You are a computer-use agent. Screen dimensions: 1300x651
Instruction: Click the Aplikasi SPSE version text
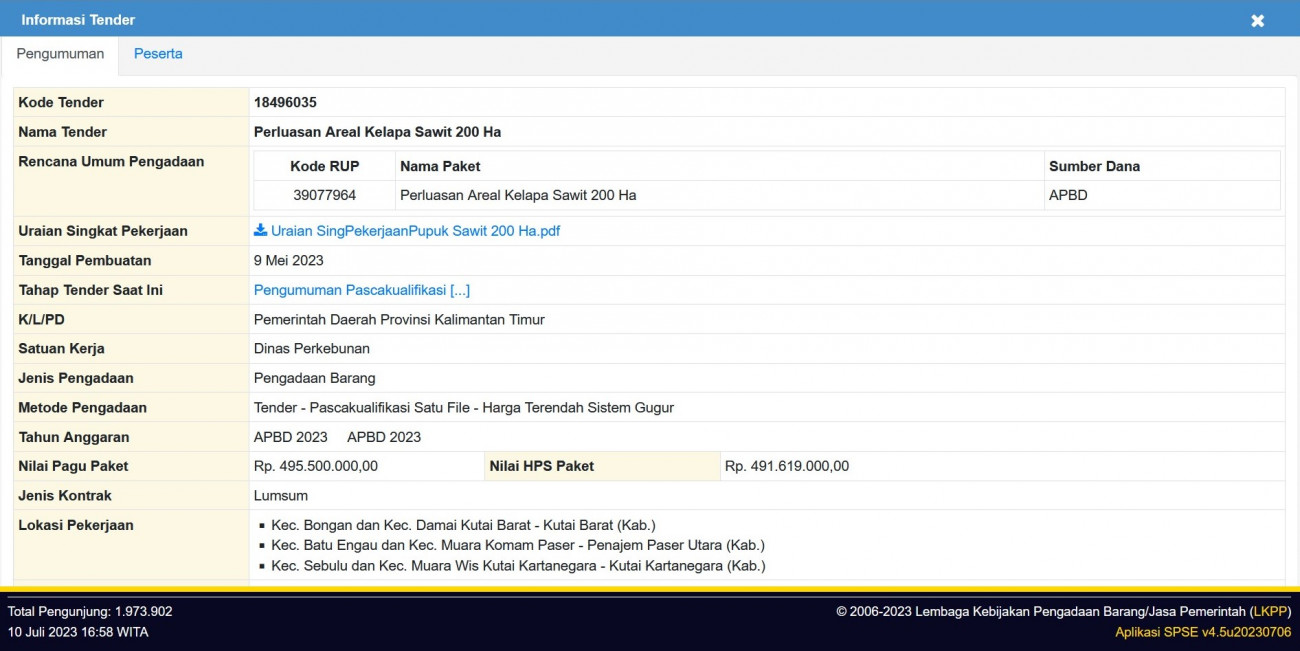(1203, 632)
